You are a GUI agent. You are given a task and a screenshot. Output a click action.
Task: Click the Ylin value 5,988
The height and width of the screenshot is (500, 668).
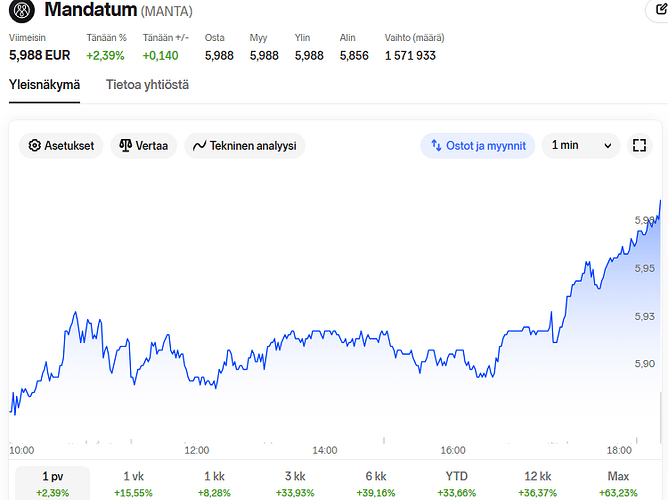point(309,55)
